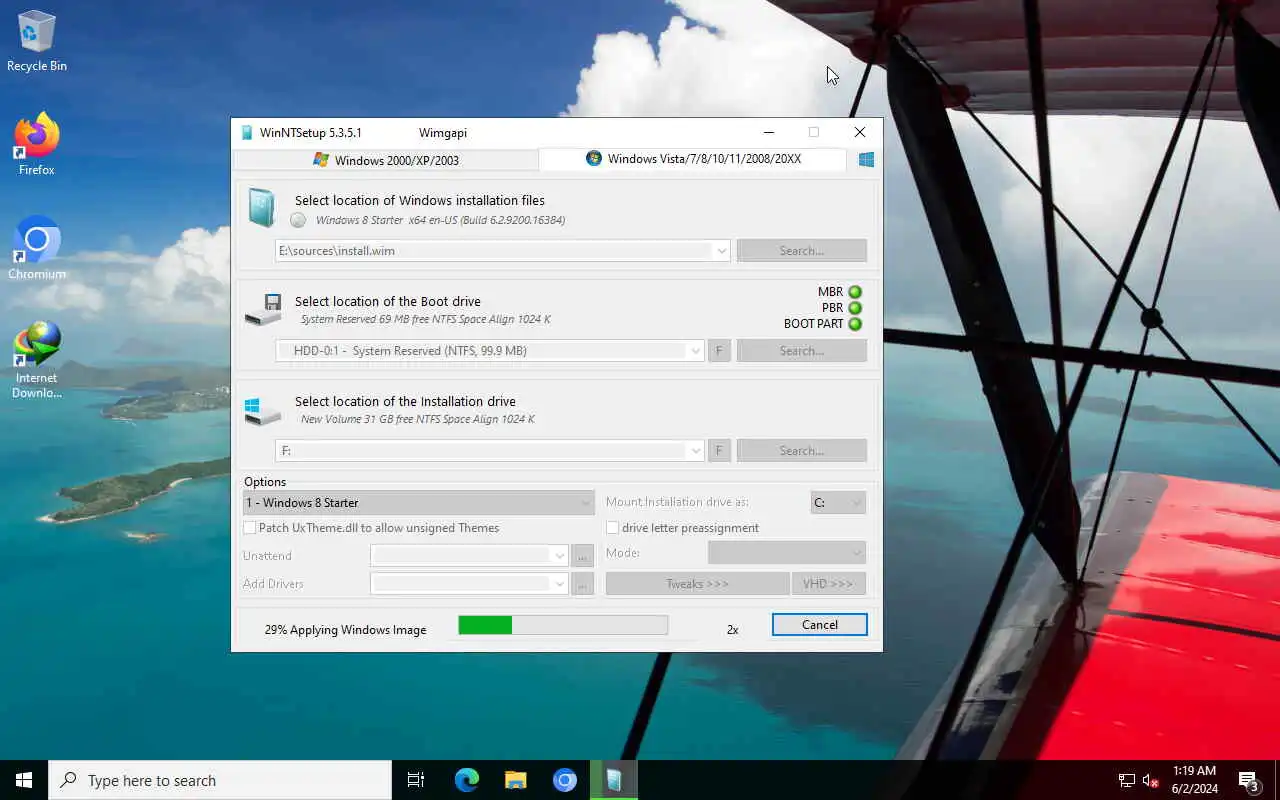Expand the HDD-0:1 System Reserved boot drive dropdown
This screenshot has width=1280, height=800.
pos(695,351)
